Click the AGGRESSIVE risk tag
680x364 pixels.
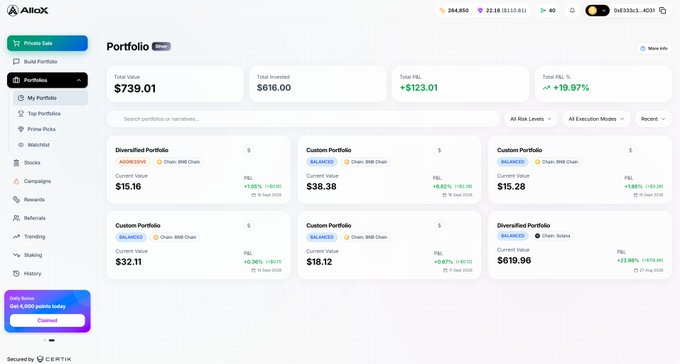pyautogui.click(x=133, y=162)
